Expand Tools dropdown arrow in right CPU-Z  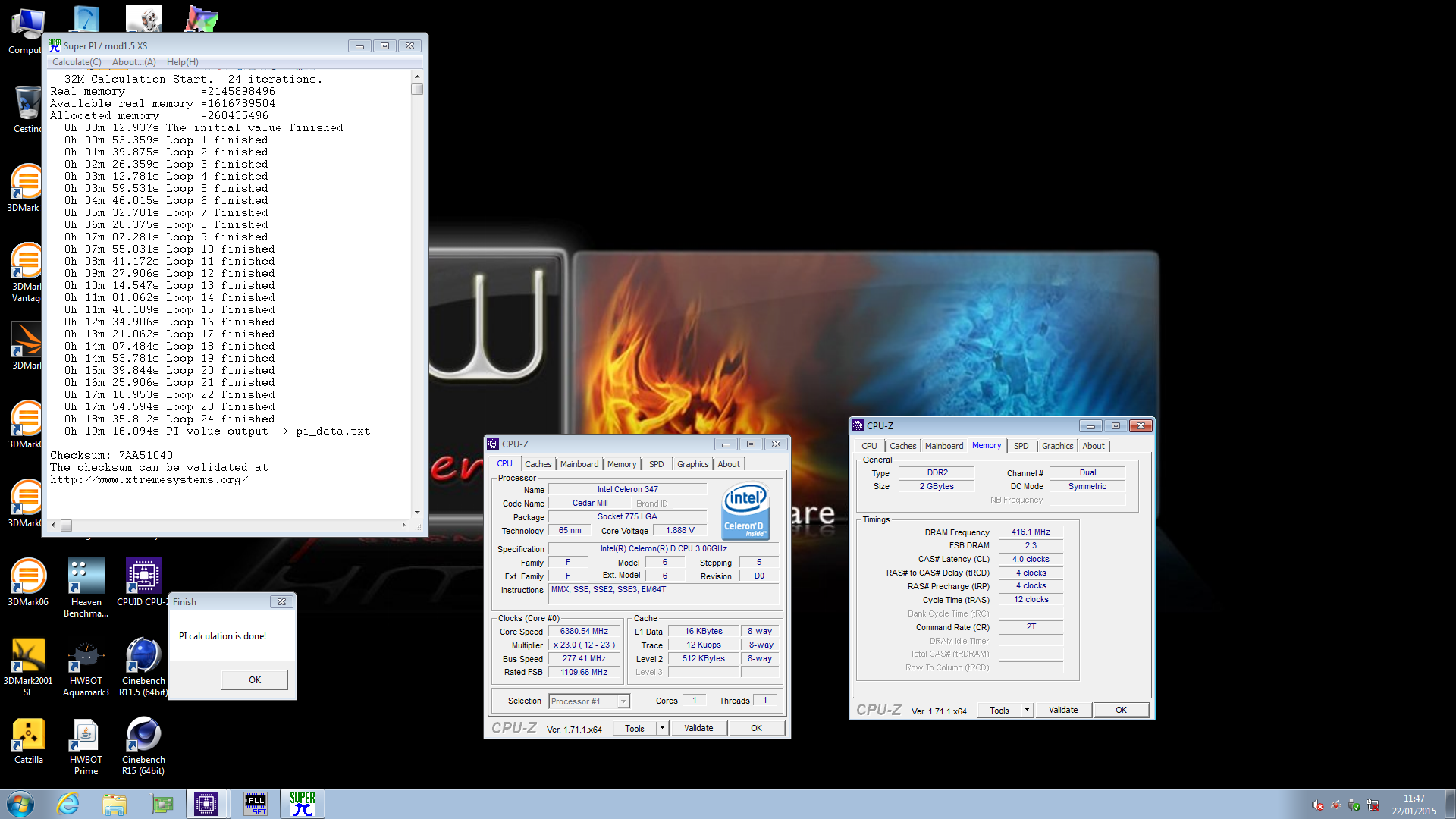pyautogui.click(x=1027, y=711)
